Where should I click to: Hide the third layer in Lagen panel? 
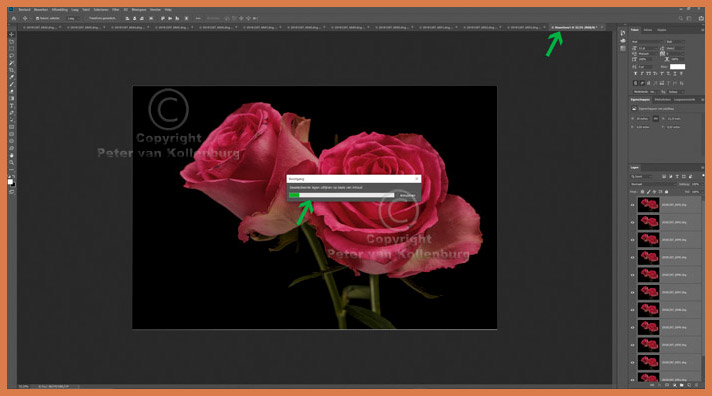pos(633,240)
